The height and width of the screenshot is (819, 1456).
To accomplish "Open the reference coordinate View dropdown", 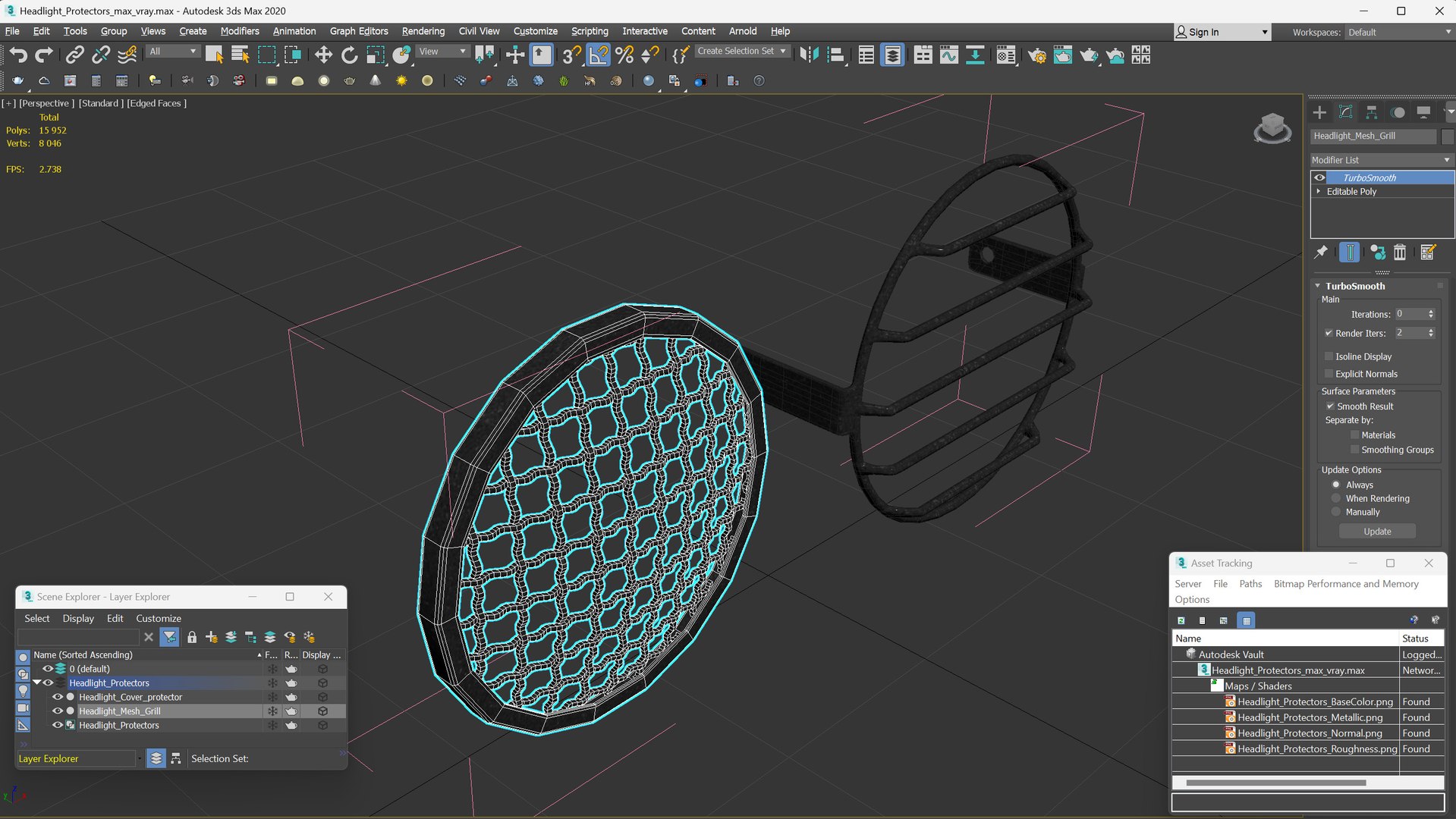I will pos(442,52).
